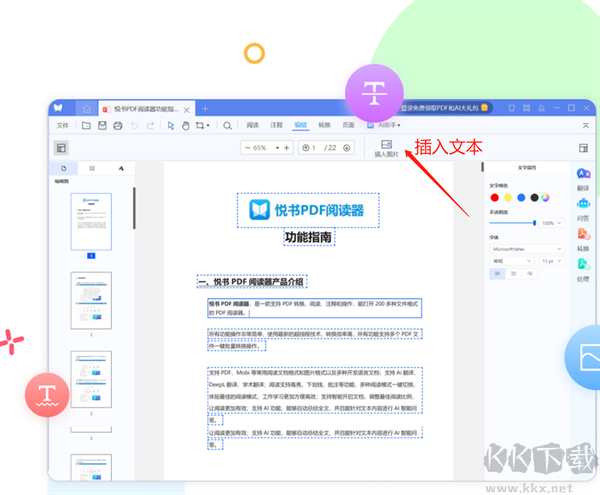Open the 11 pt font size dropdown

tap(551, 261)
